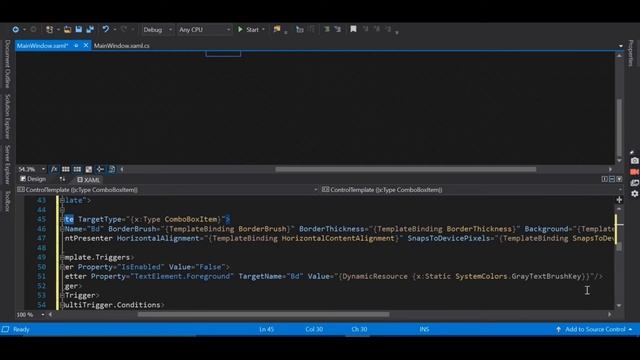Toggle the disable project code button

[x=112, y=169]
